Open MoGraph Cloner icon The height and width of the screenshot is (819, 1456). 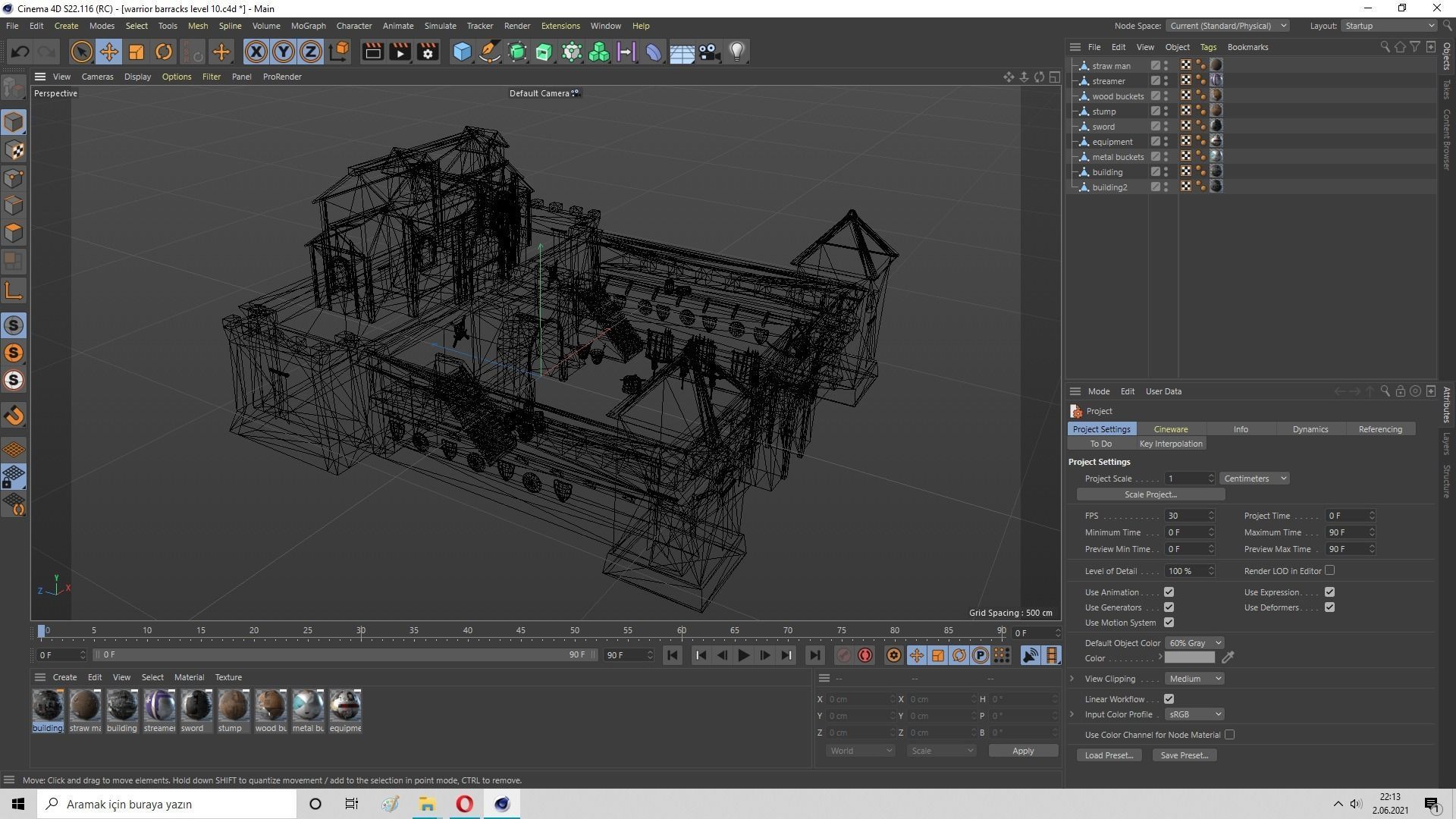(x=599, y=52)
